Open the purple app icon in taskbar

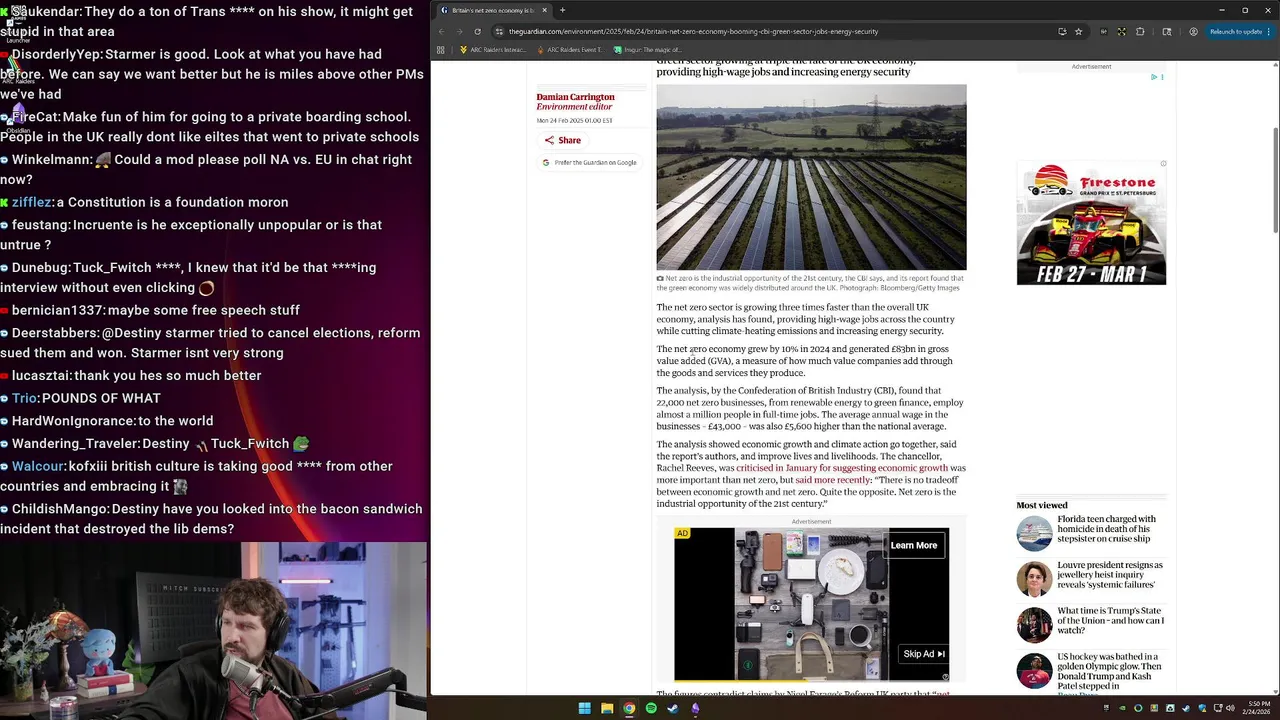[695, 708]
